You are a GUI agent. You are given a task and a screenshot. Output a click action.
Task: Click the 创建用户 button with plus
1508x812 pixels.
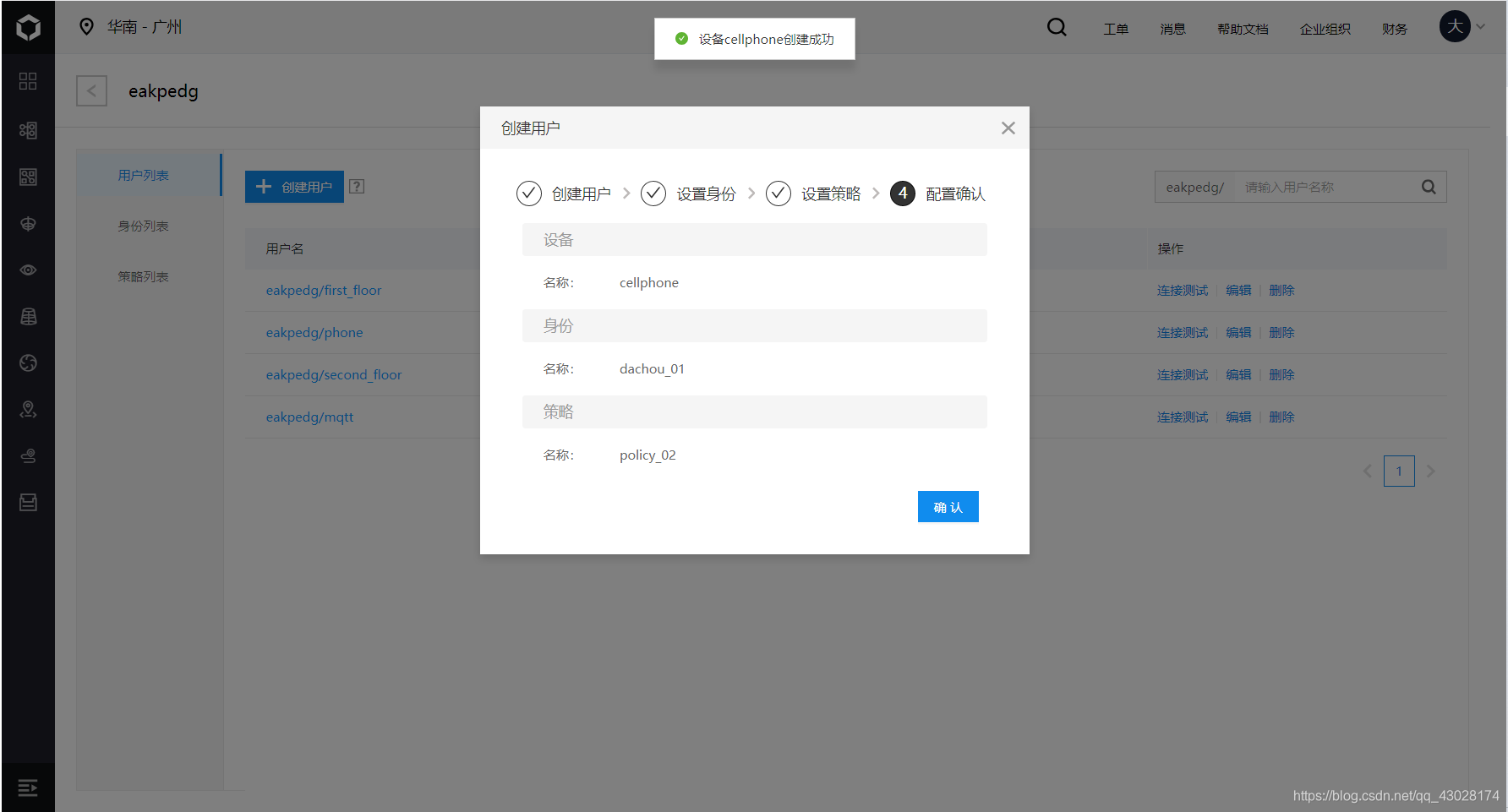click(x=294, y=187)
